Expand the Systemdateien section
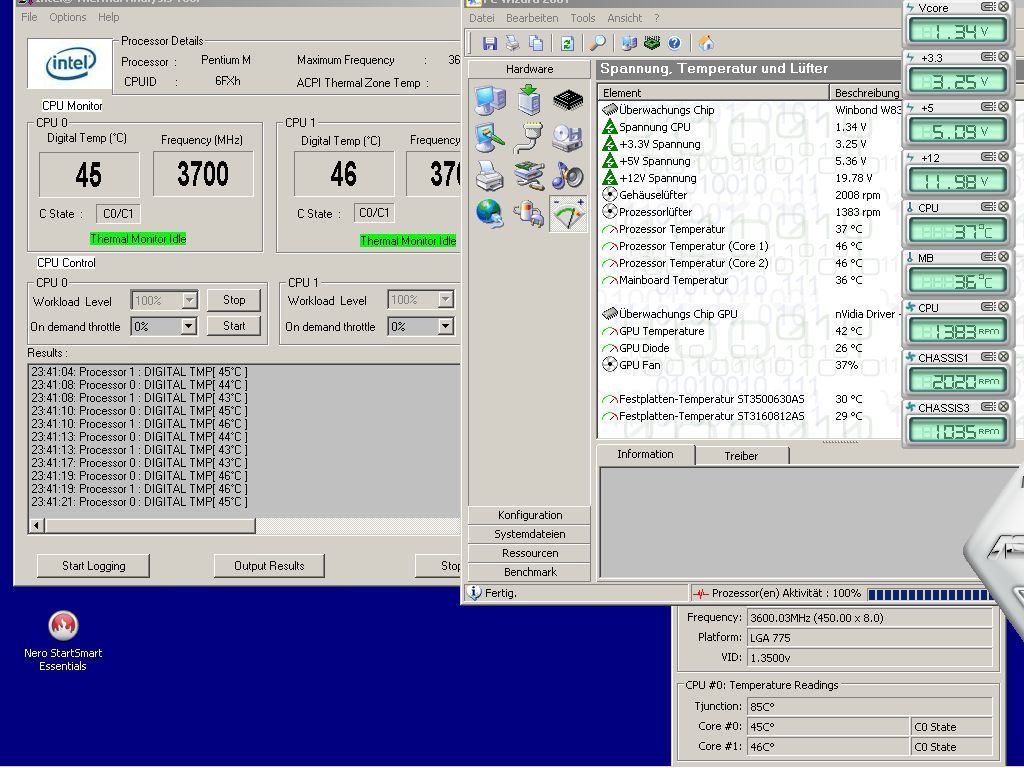 click(x=530, y=534)
